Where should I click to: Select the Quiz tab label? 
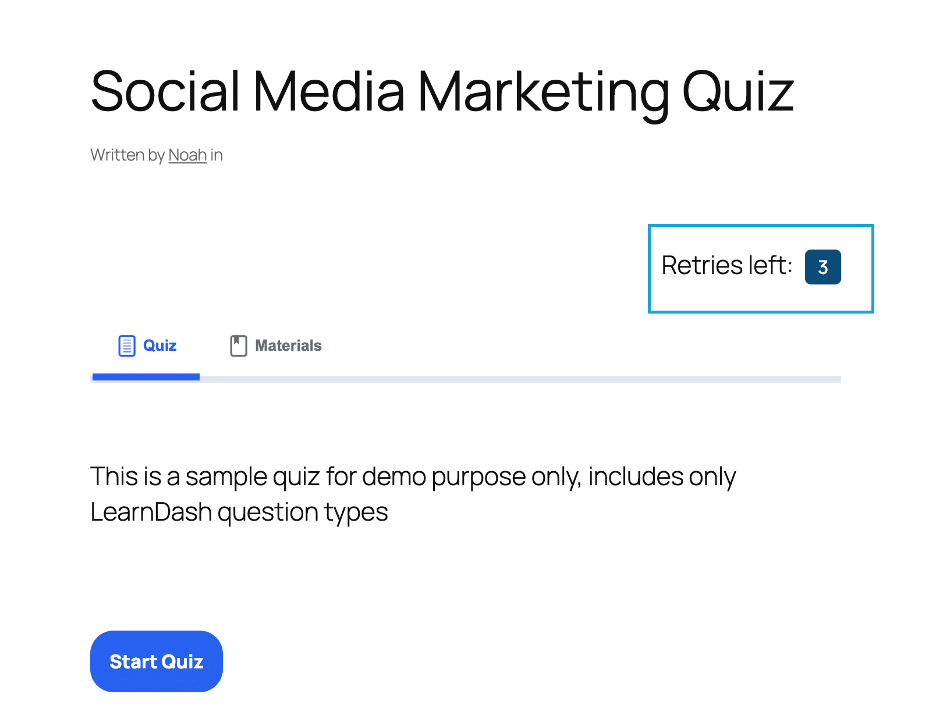160,346
